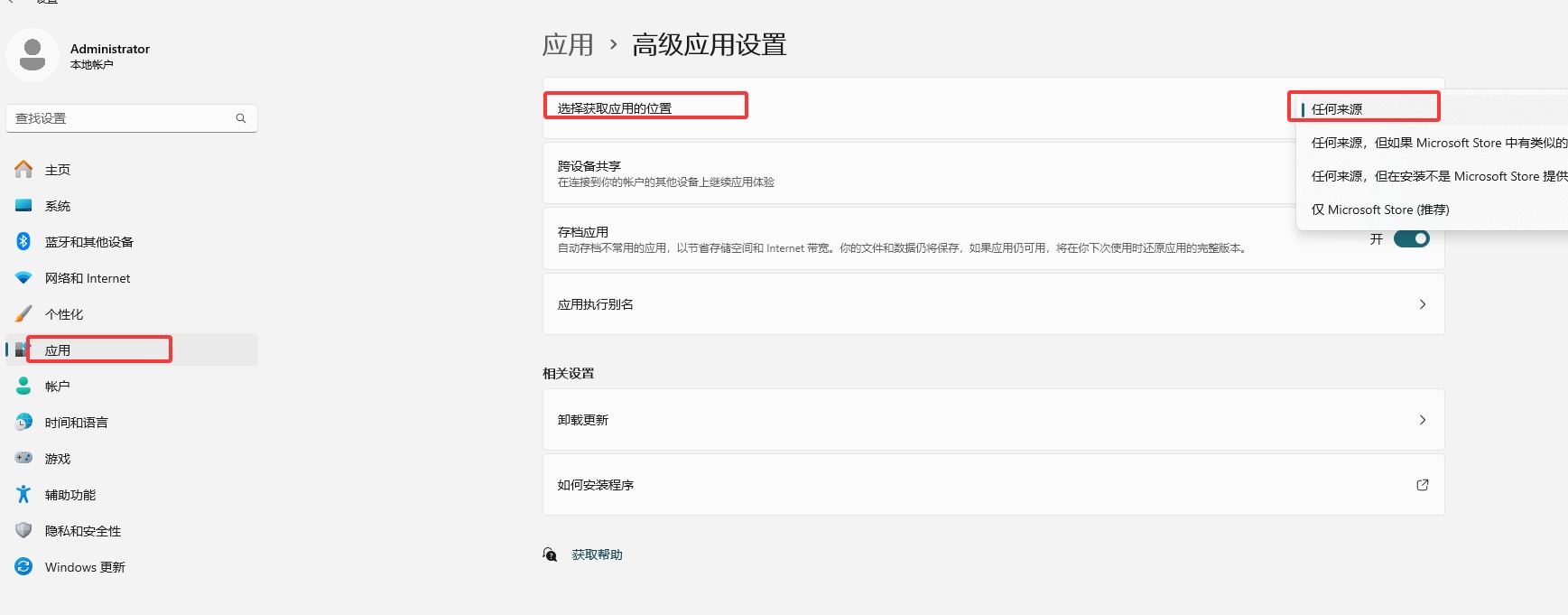Click the globe clock icon for 时间和语言
The image size is (1568, 615).
(x=24, y=423)
